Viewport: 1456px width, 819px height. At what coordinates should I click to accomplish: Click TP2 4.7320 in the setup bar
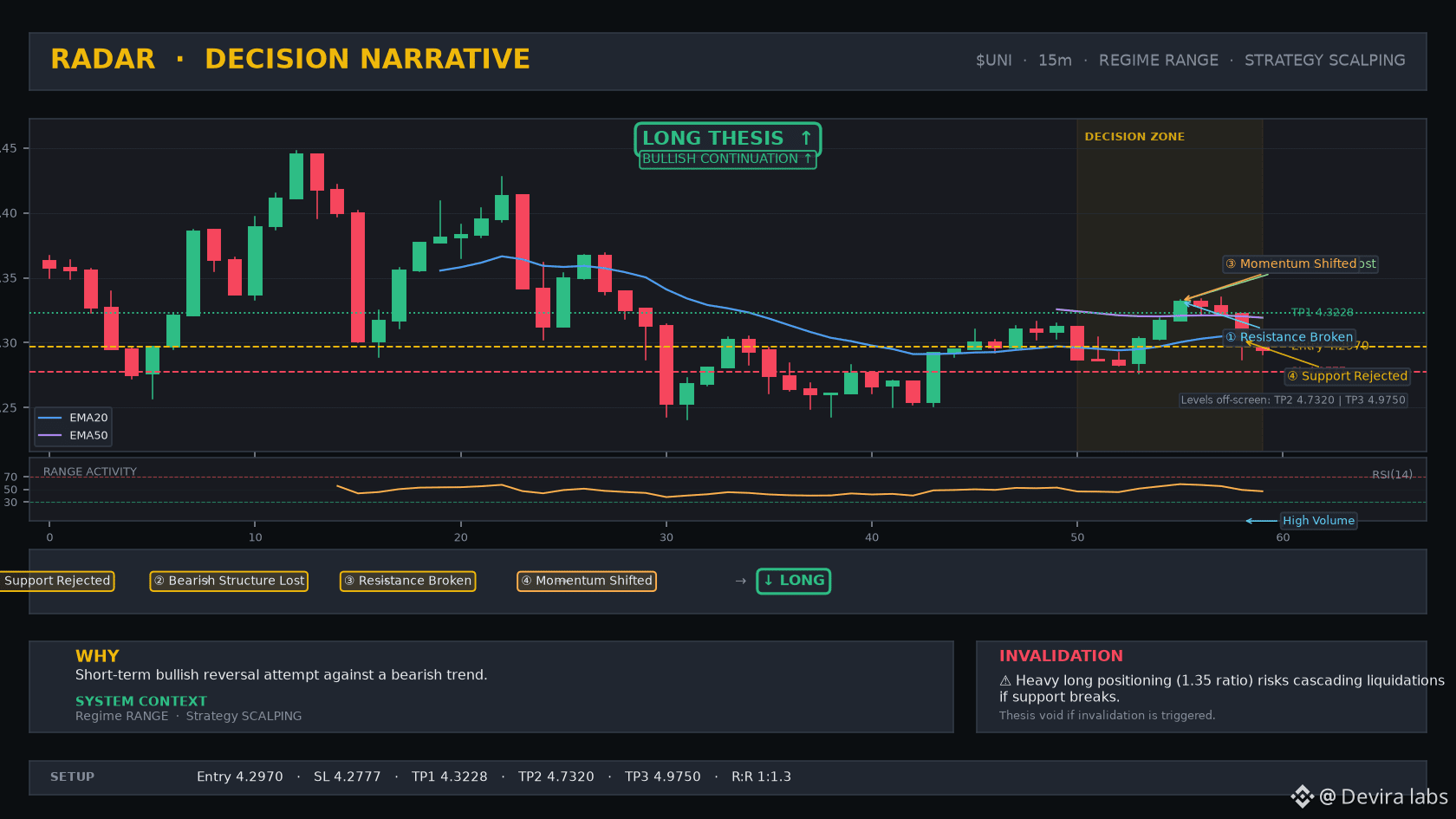pos(556,777)
